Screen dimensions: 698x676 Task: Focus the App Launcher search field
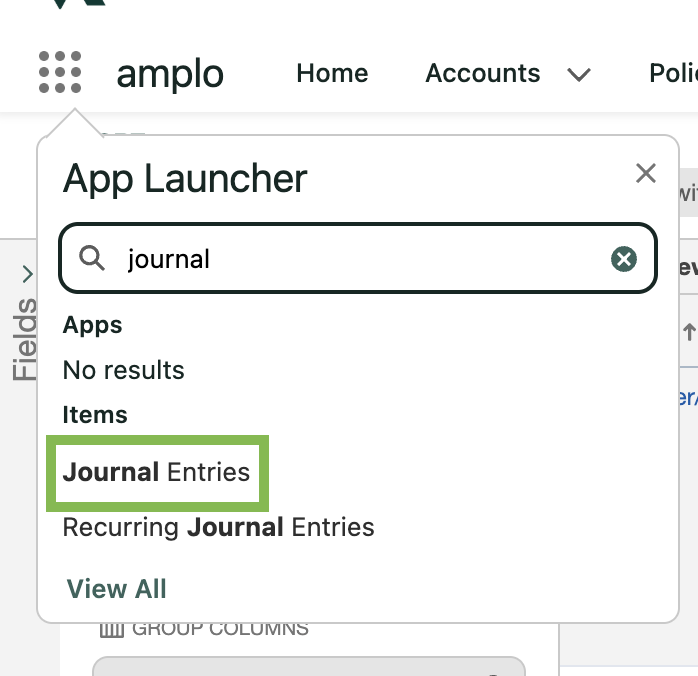click(358, 258)
